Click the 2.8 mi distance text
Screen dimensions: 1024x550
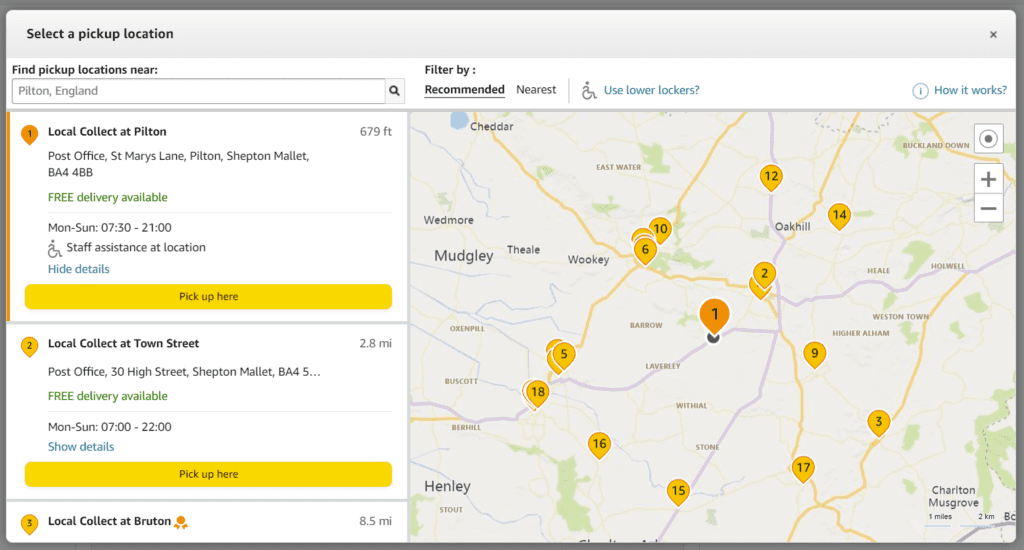376,344
